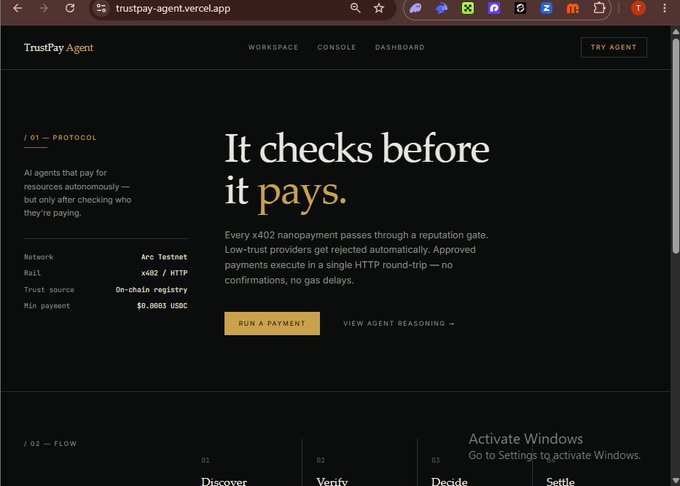Open the green checkered extension icon
Image resolution: width=680 pixels, height=486 pixels.
click(468, 8)
